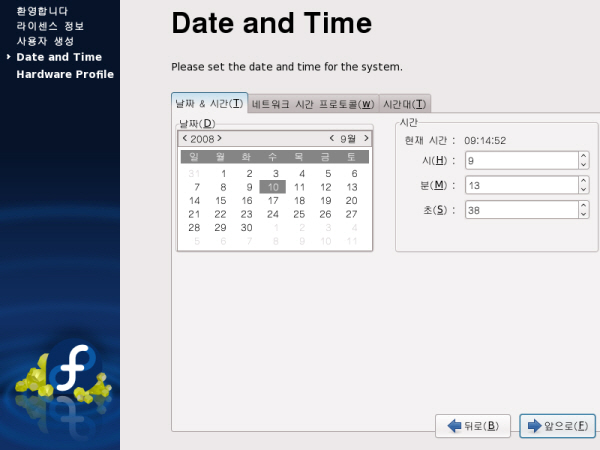This screenshot has height=450, width=600.
Task: Click the 뒤로 (Back) button
Action: click(x=473, y=426)
